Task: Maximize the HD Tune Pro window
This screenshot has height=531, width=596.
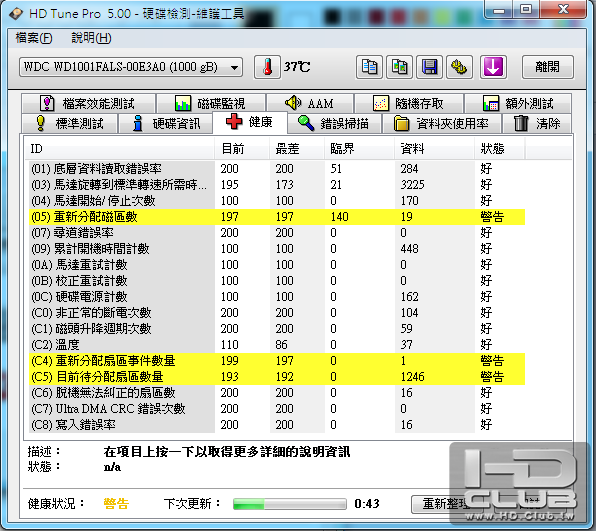Action: [526, 9]
